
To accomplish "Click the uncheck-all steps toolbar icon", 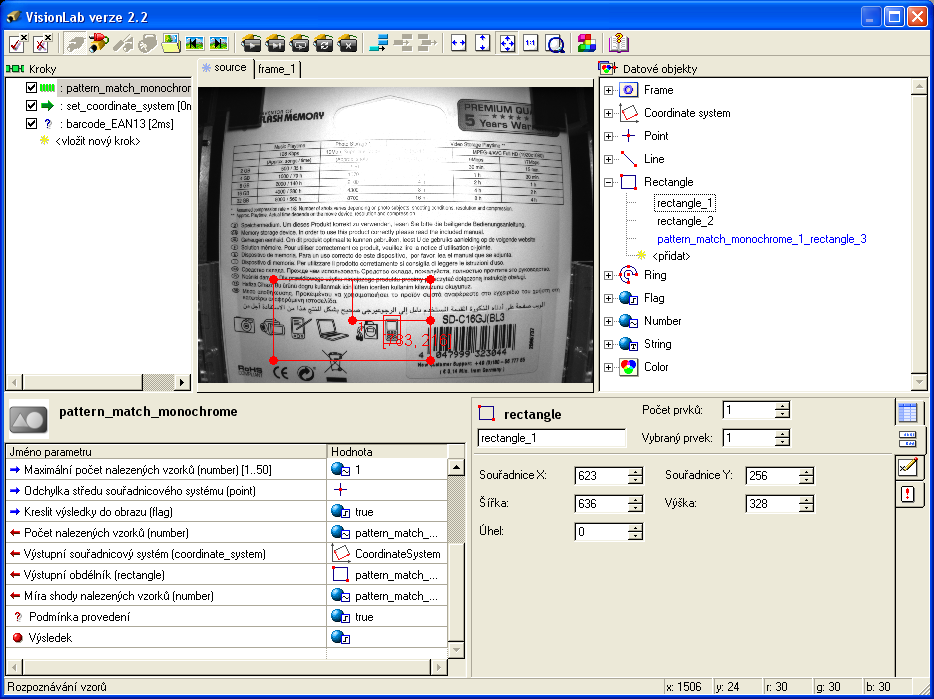I will [x=42, y=44].
